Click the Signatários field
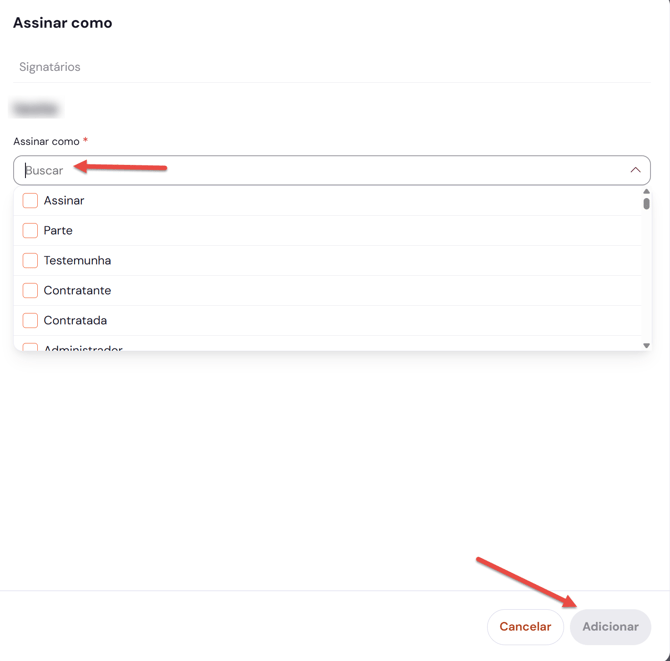The width and height of the screenshot is (670, 661). pos(332,67)
